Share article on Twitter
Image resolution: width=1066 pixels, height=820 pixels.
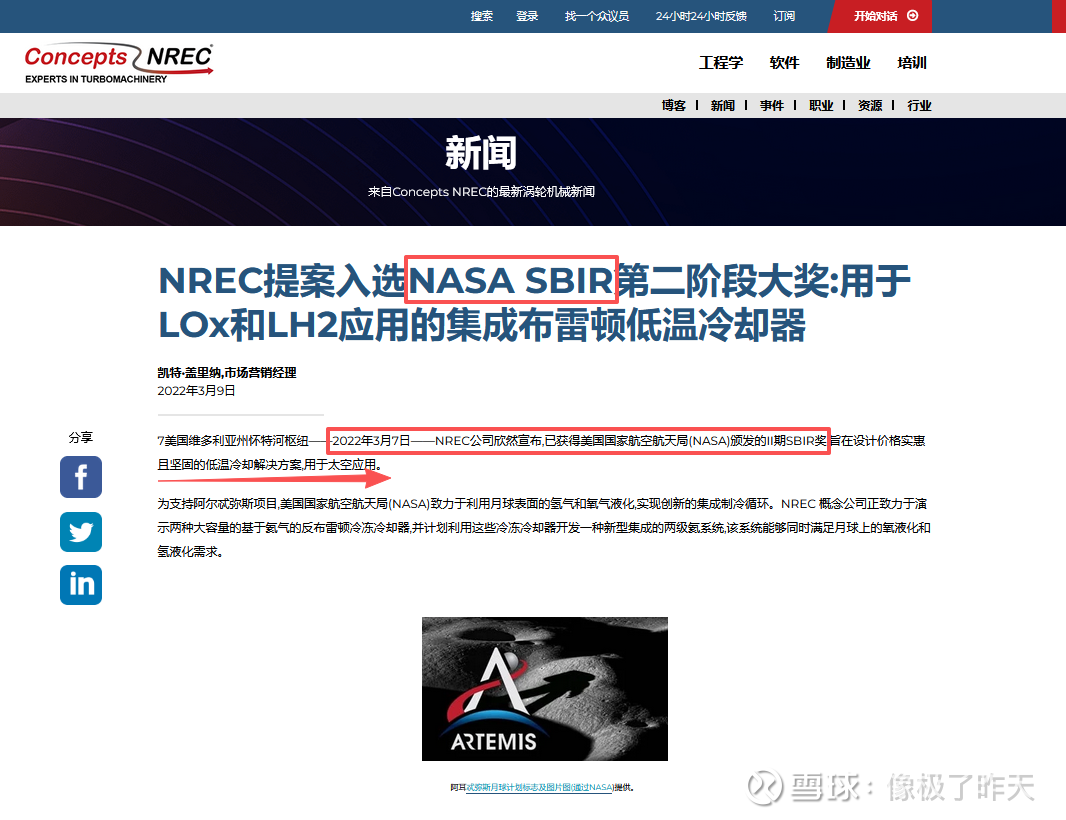coord(81,532)
